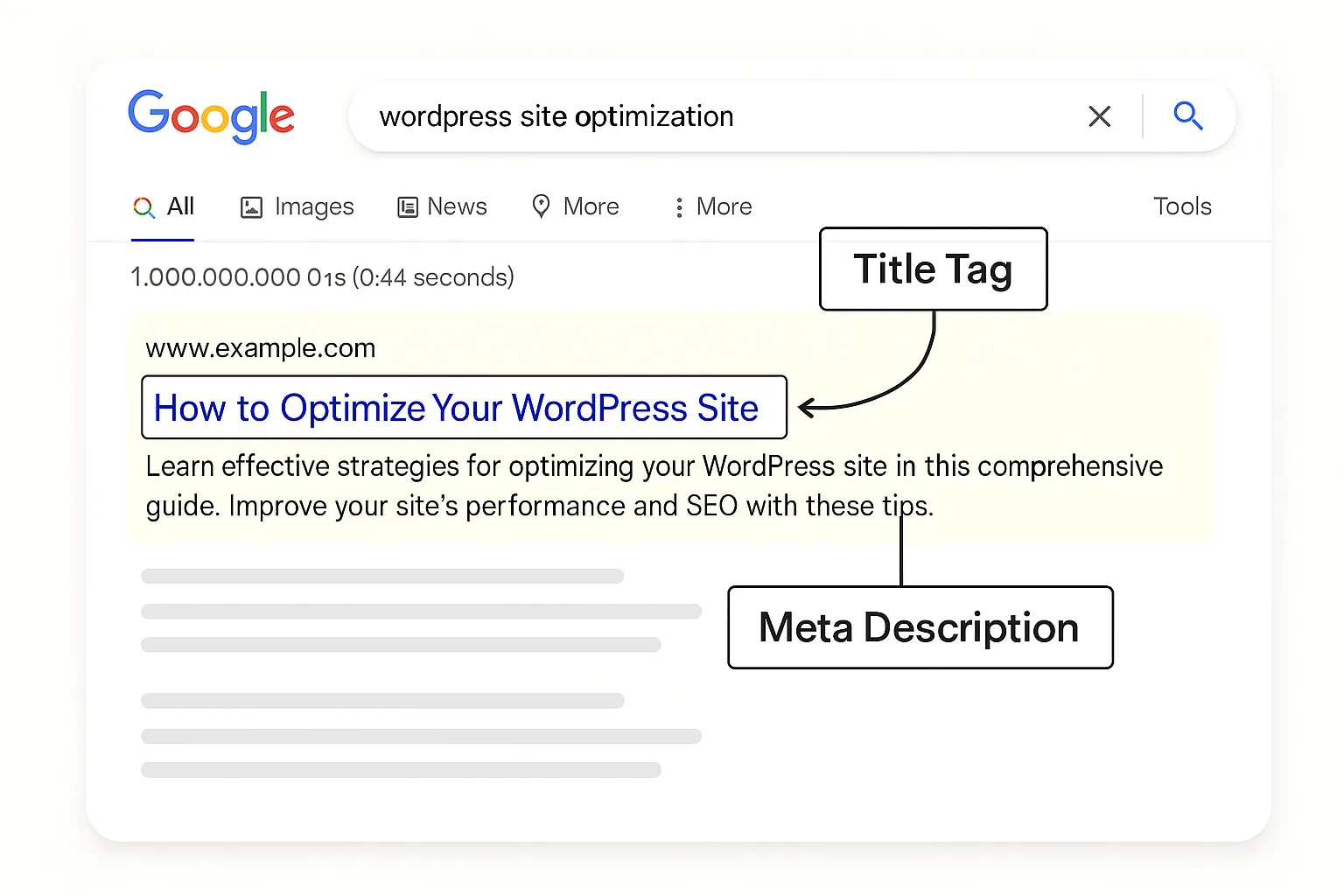Click the multicolor search icon beside All
The height and width of the screenshot is (896, 1344).
[143, 207]
